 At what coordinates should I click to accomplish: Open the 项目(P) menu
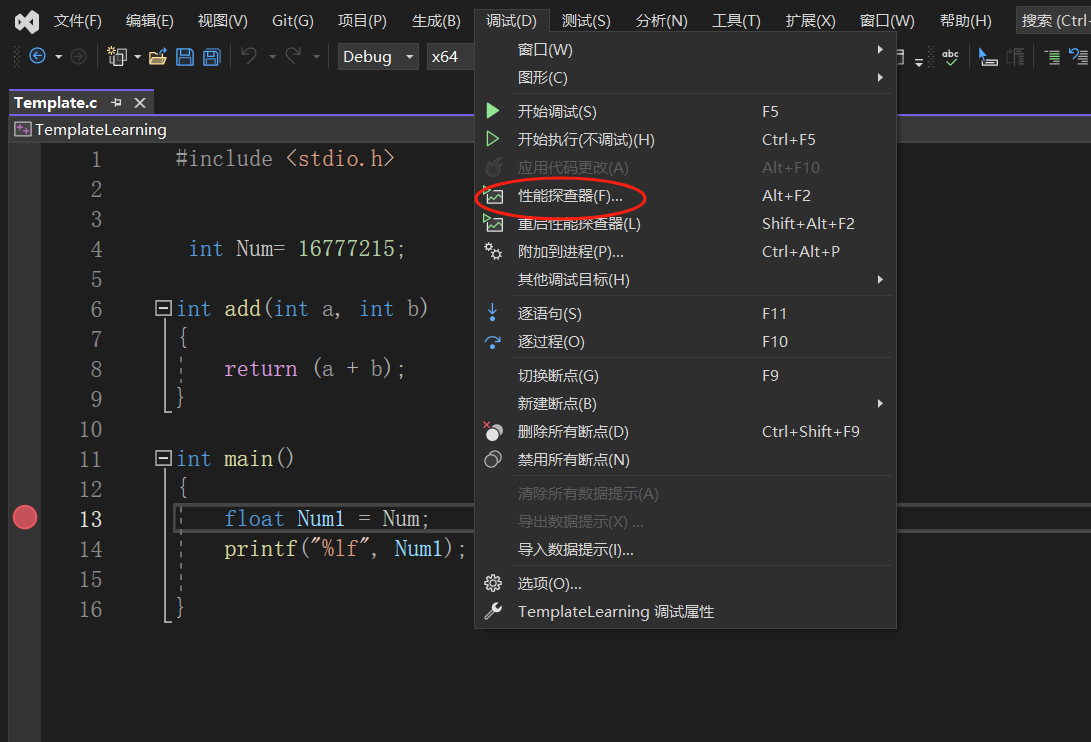[x=362, y=21]
